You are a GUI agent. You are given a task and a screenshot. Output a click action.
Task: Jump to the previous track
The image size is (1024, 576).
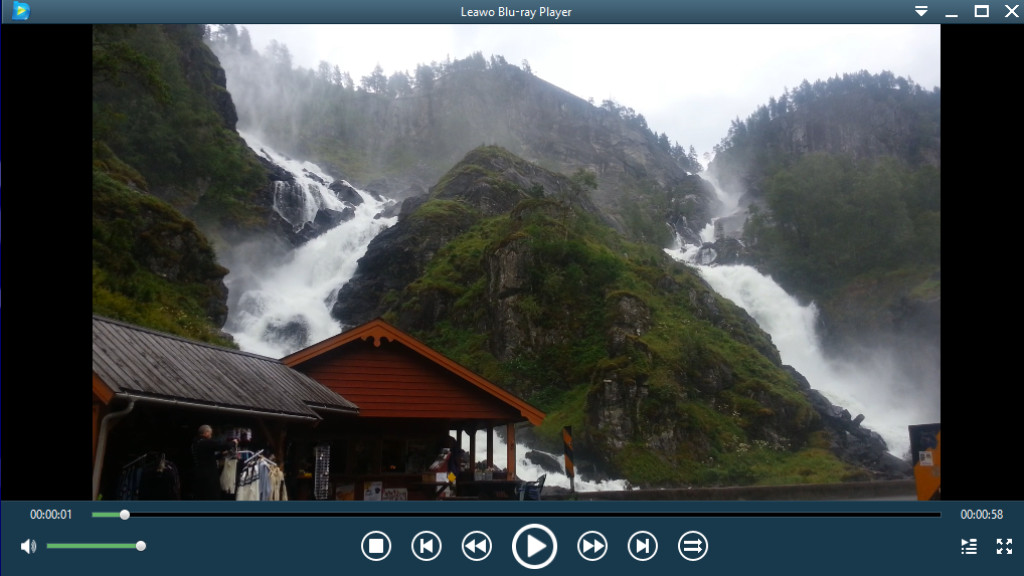[426, 546]
